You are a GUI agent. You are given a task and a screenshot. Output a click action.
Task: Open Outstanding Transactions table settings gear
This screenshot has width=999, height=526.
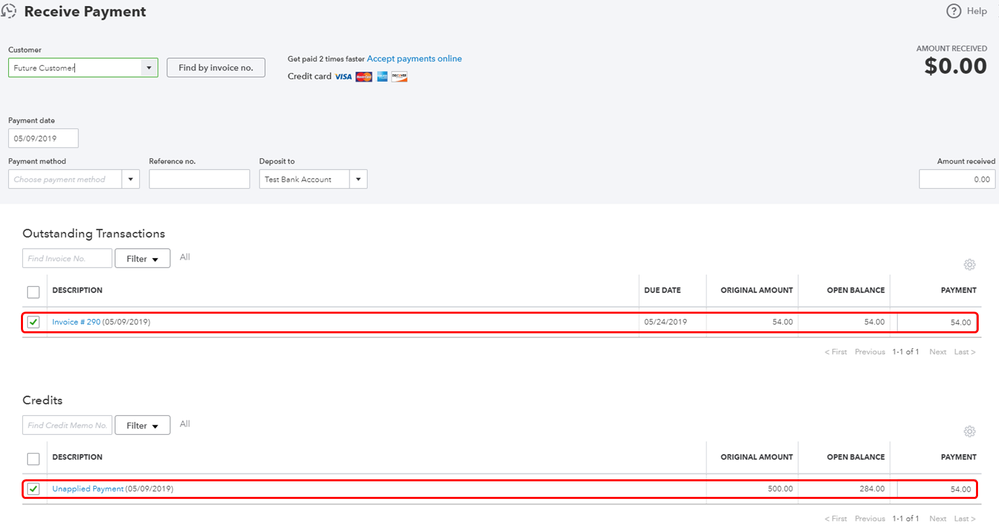point(970,264)
